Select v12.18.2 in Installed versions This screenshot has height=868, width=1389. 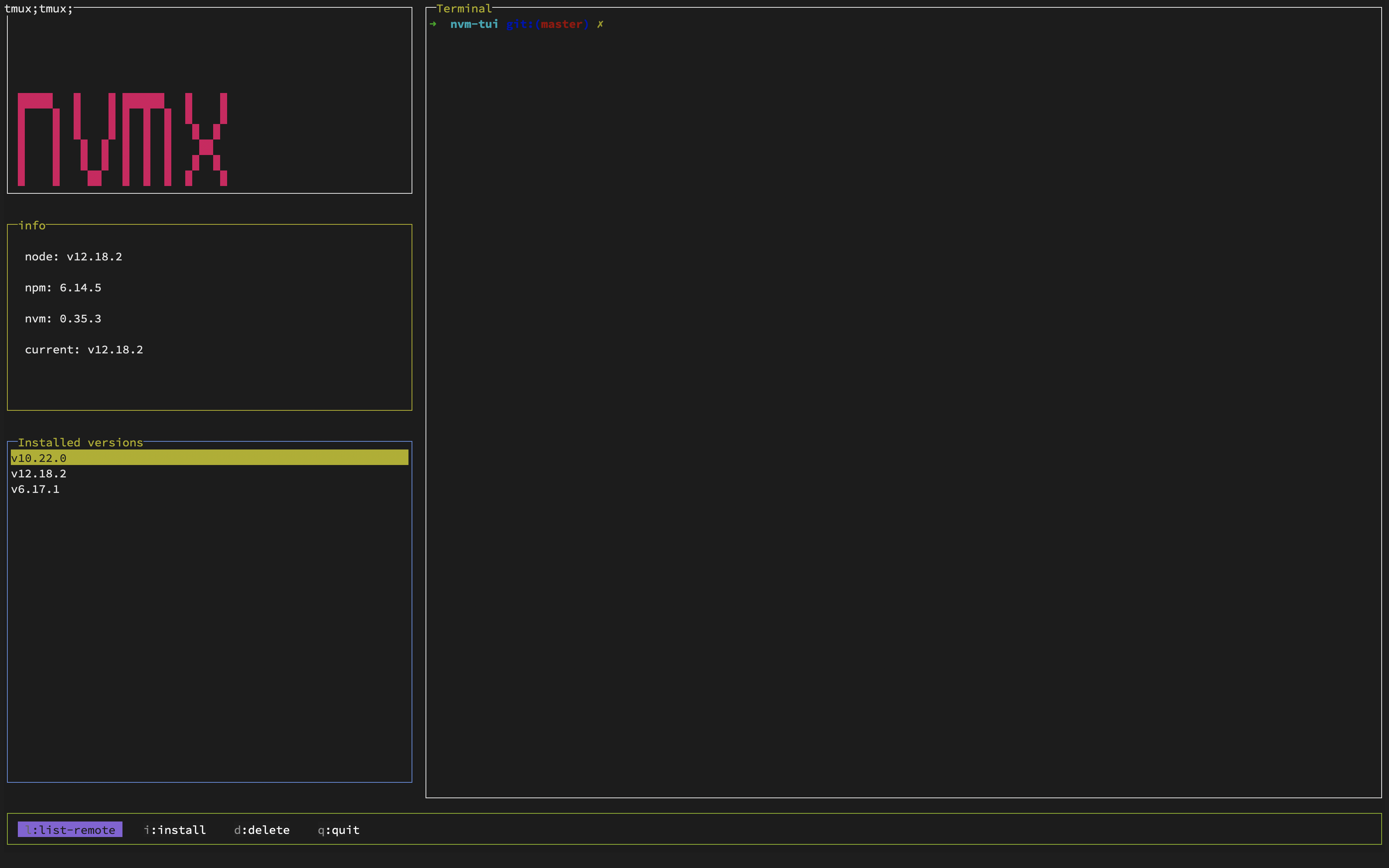38,473
